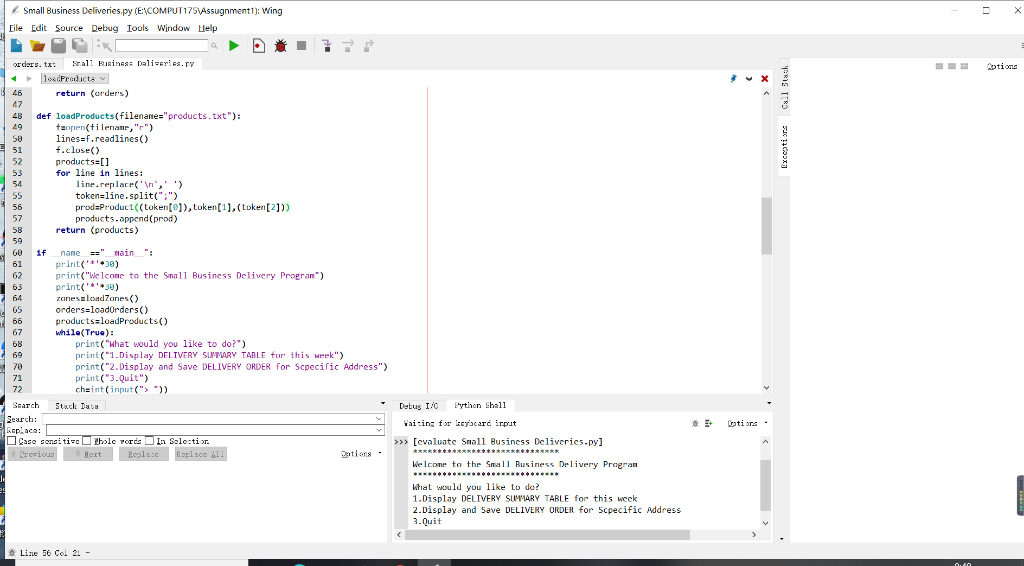Tick the Whole words checkbox

tap(86, 441)
